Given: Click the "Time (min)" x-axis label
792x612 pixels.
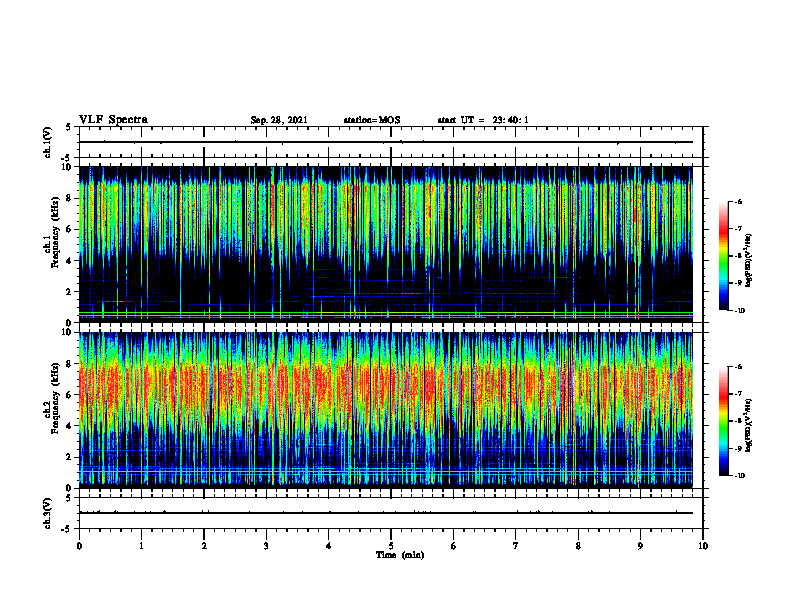Looking at the screenshot, I should point(400,555).
